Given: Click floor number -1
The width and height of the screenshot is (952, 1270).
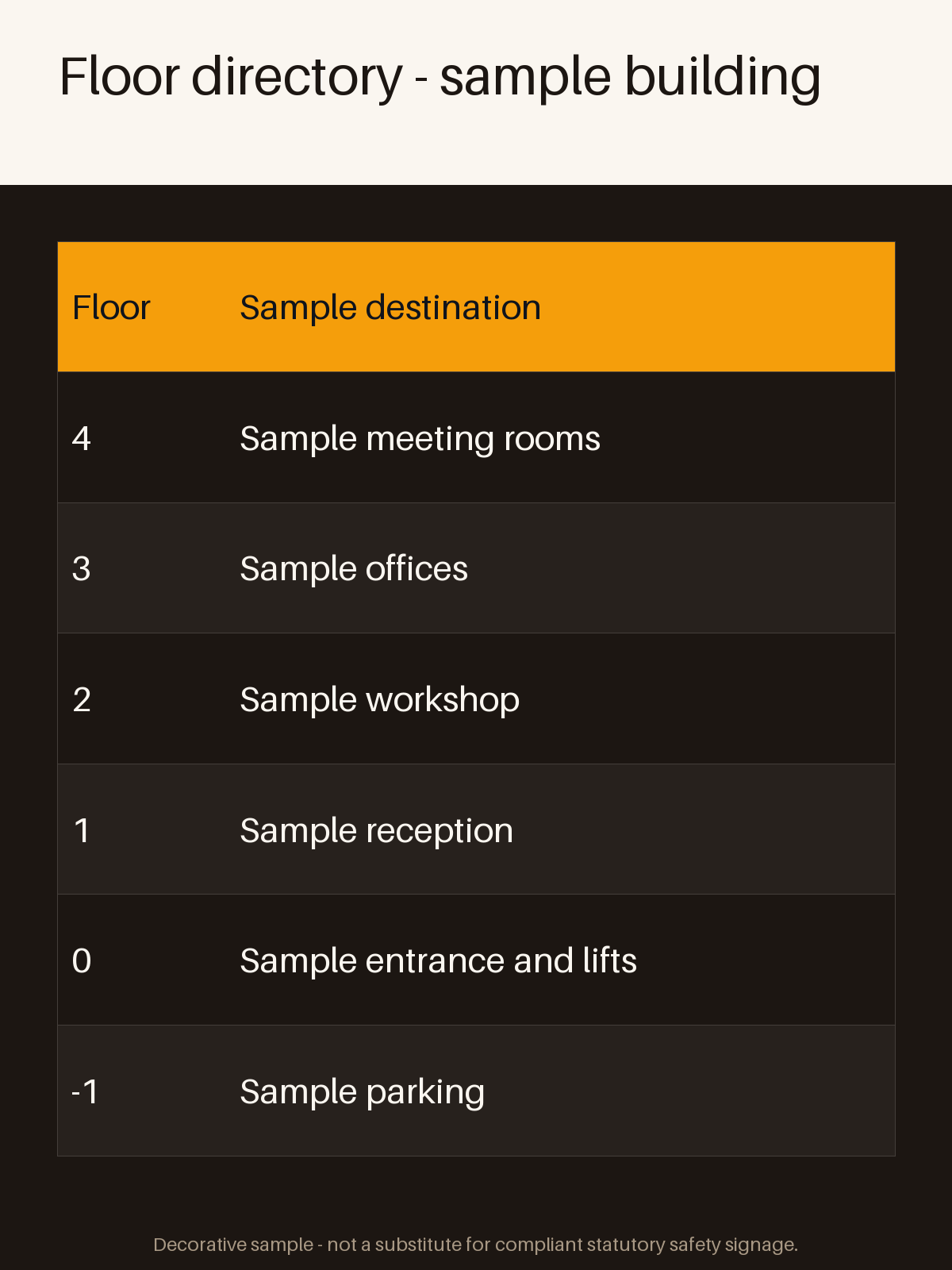Looking at the screenshot, I should pos(85,1091).
